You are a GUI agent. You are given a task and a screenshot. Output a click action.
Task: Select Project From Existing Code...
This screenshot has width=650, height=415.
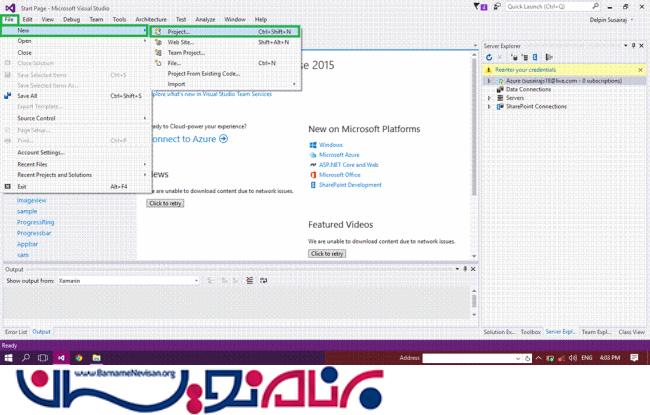tap(226, 74)
